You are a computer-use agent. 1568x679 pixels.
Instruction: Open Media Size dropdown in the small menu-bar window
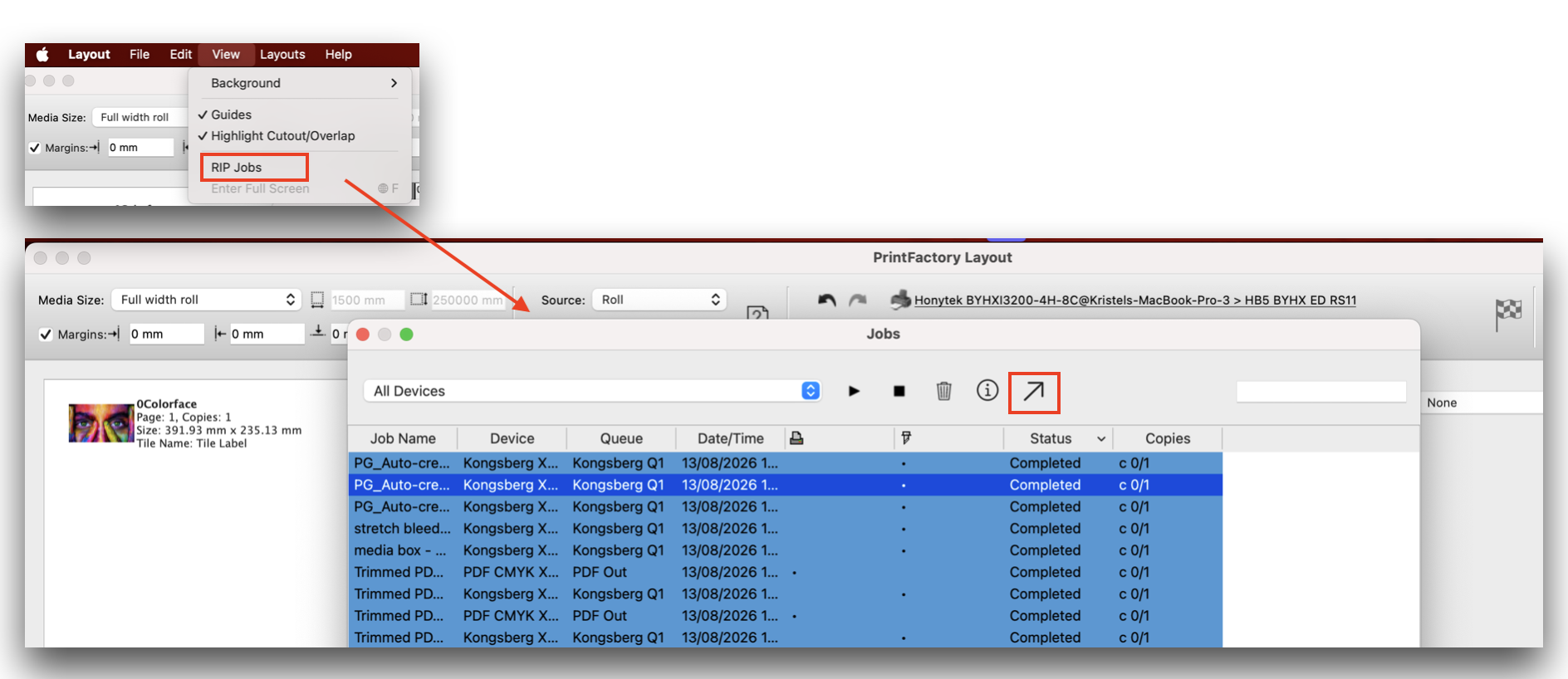[x=140, y=118]
